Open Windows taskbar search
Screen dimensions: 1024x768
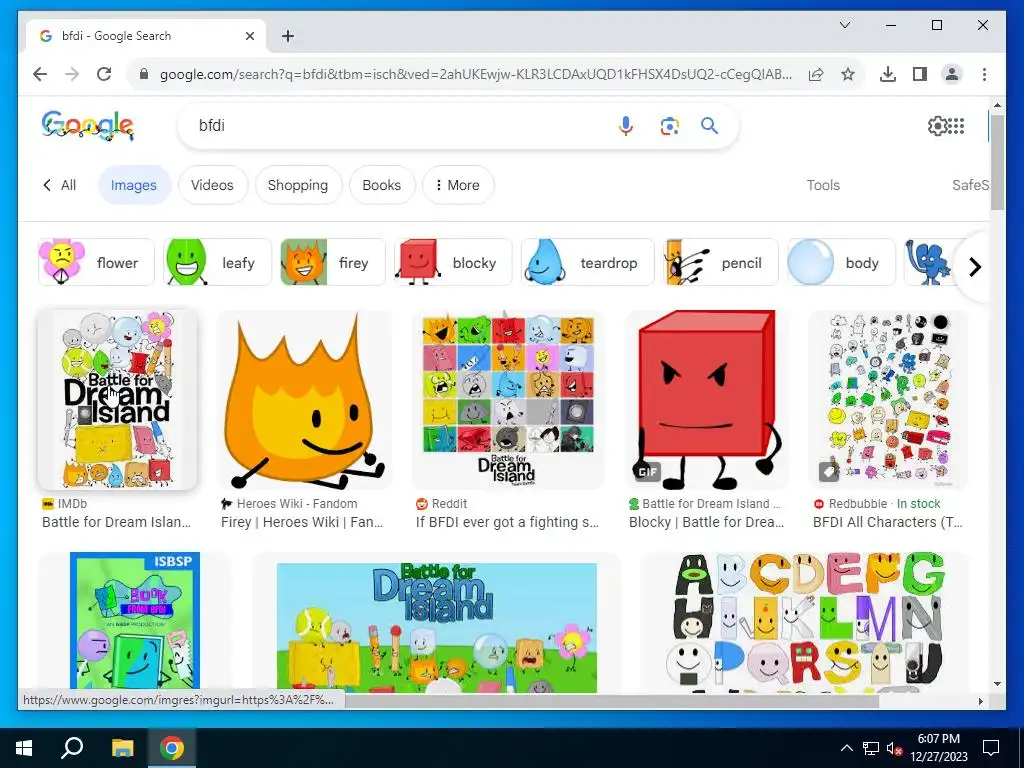click(72, 748)
